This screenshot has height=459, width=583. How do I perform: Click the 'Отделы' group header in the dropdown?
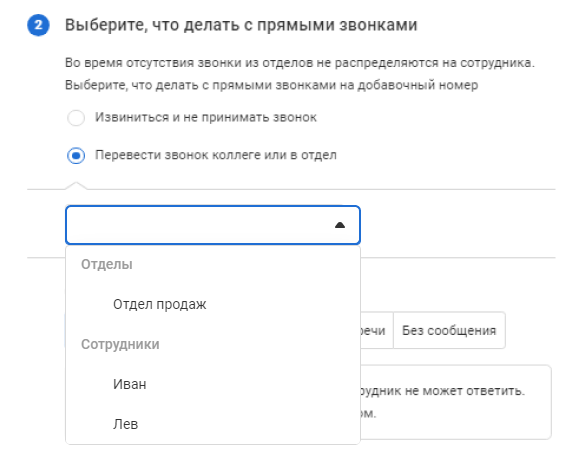click(107, 264)
